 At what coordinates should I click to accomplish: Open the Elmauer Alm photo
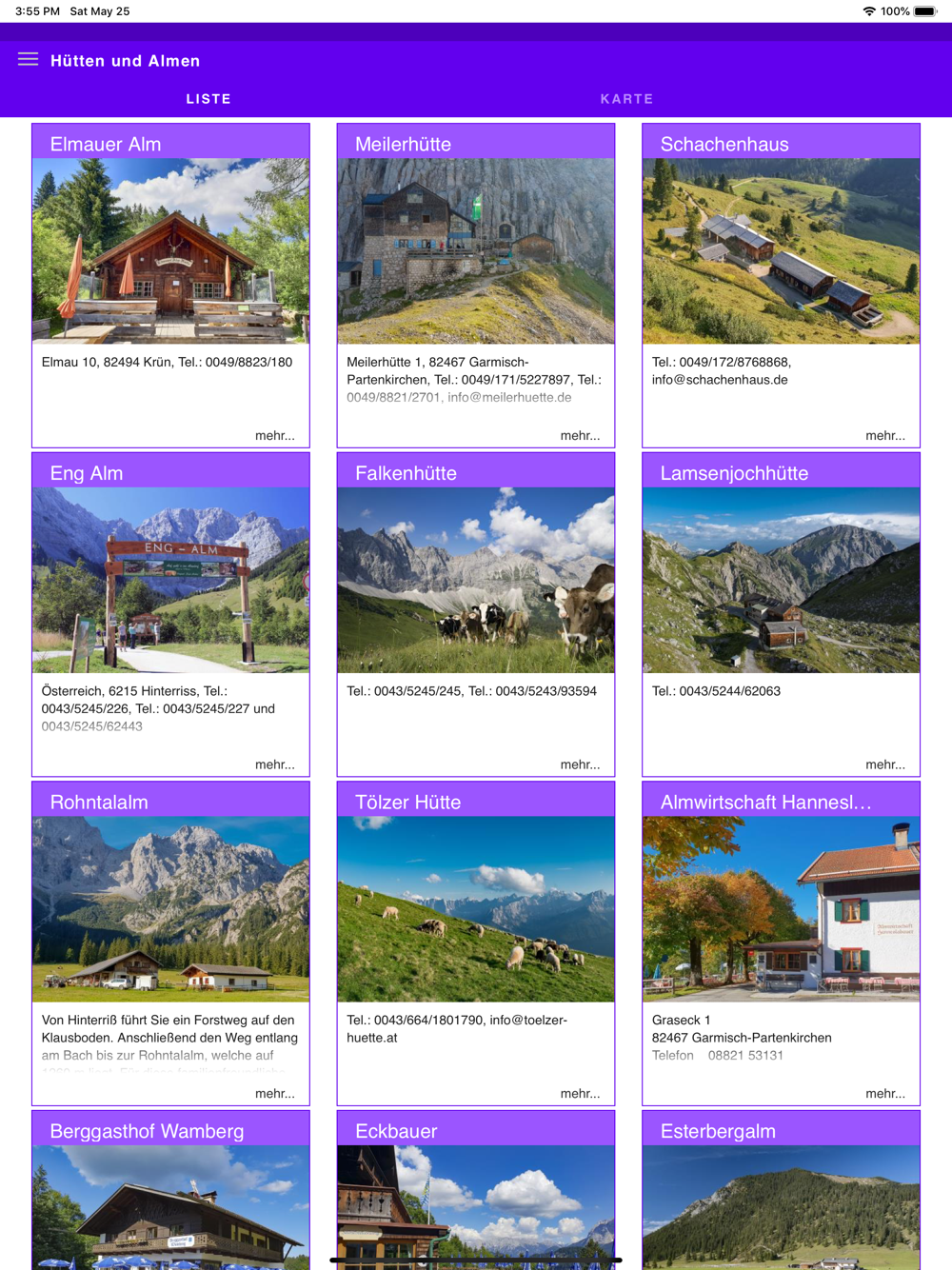point(170,251)
